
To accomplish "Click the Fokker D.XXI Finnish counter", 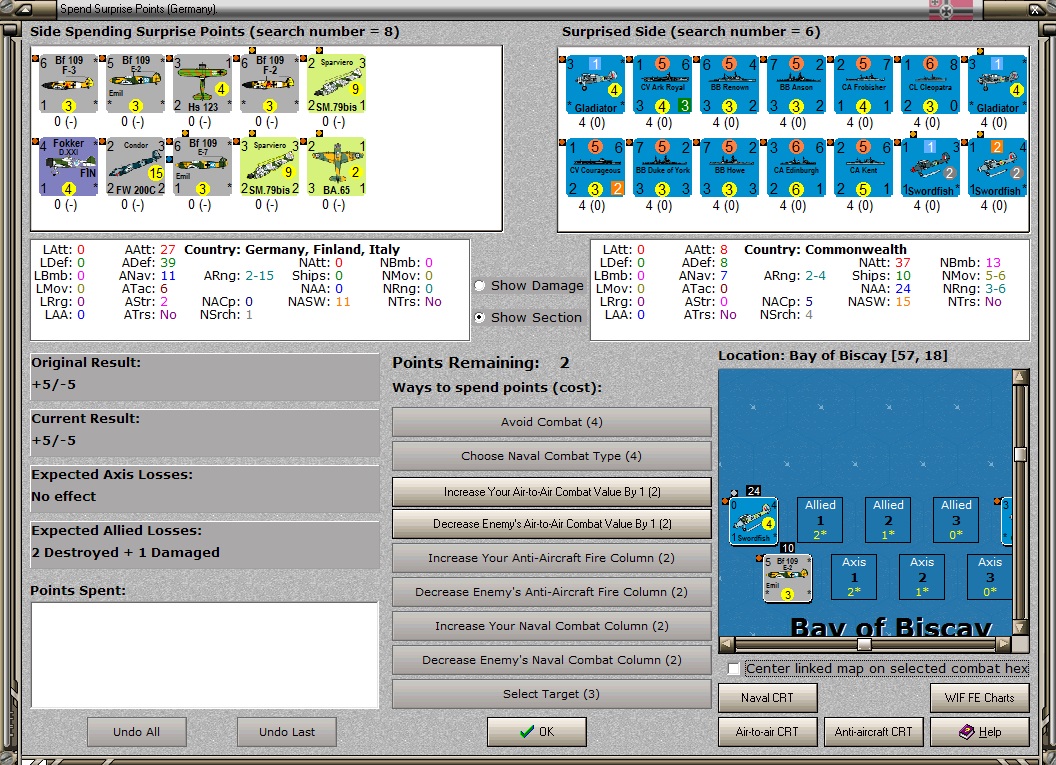I will coord(68,167).
